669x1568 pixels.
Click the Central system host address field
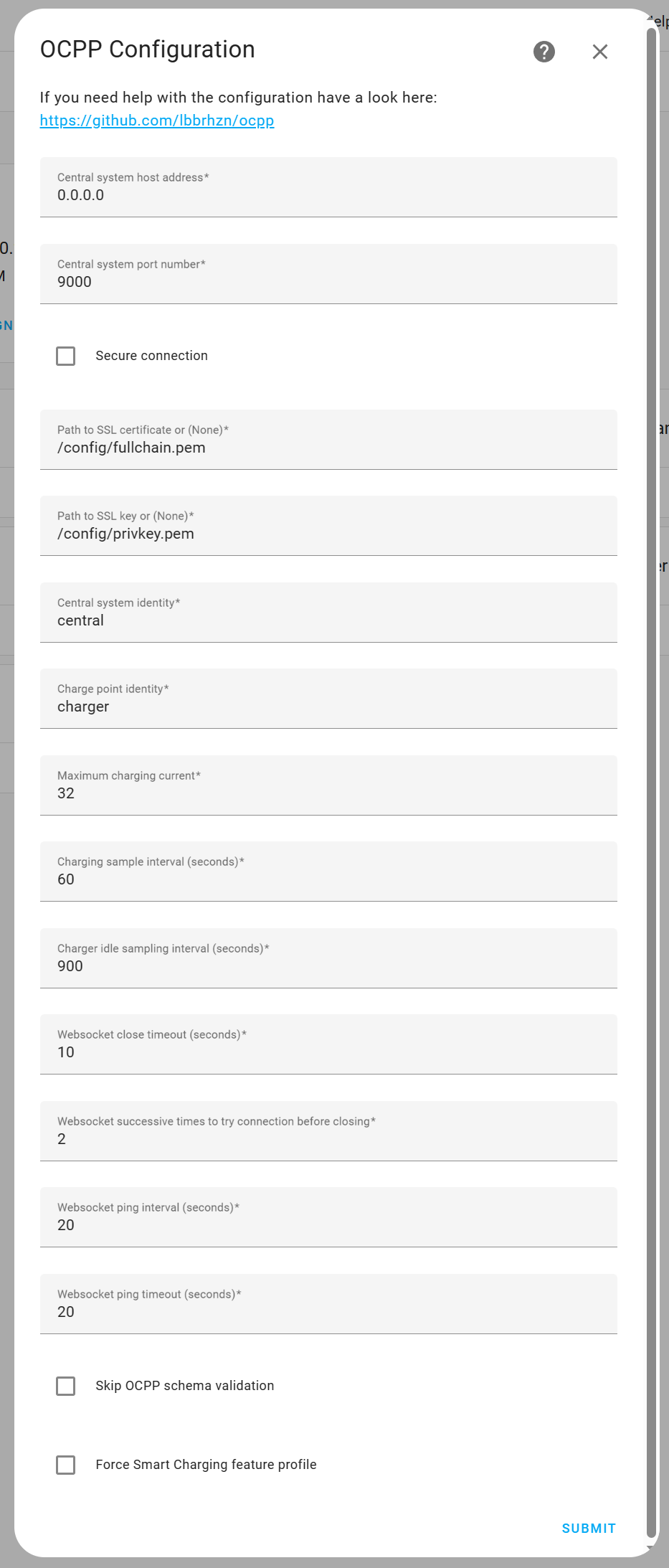tap(328, 188)
